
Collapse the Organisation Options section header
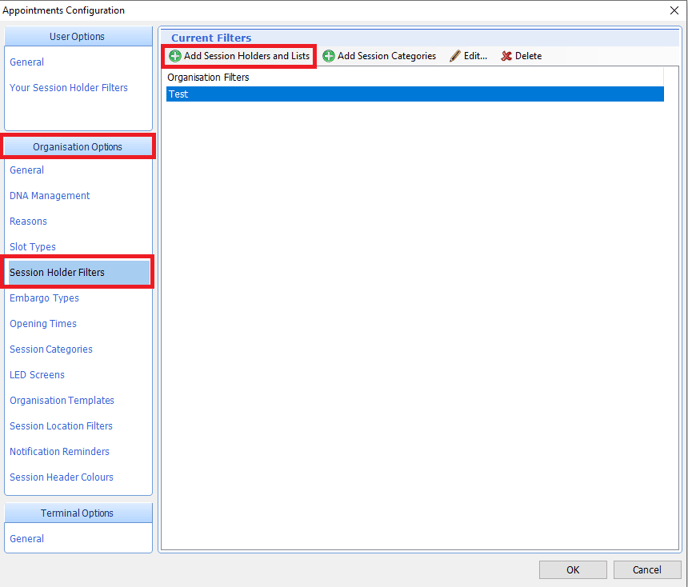(78, 147)
